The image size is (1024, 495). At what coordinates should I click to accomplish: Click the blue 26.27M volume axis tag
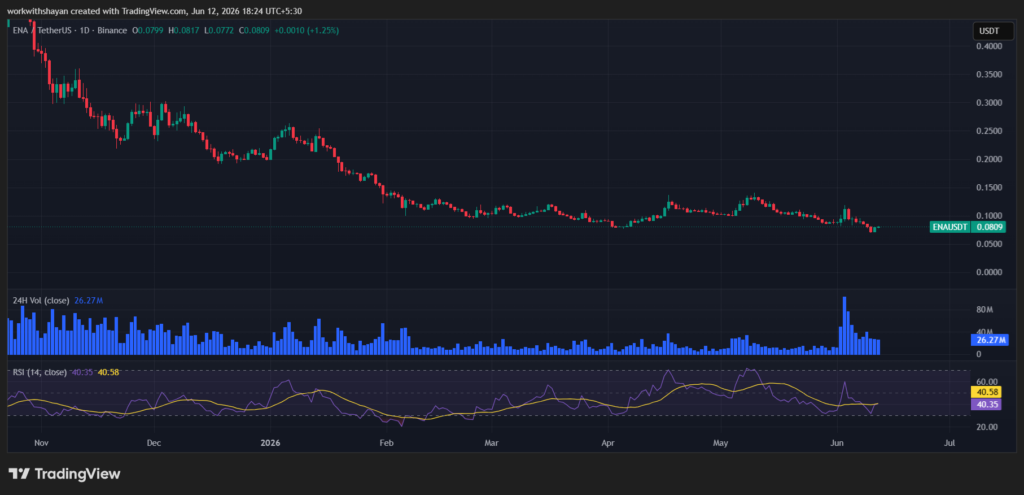pos(991,340)
